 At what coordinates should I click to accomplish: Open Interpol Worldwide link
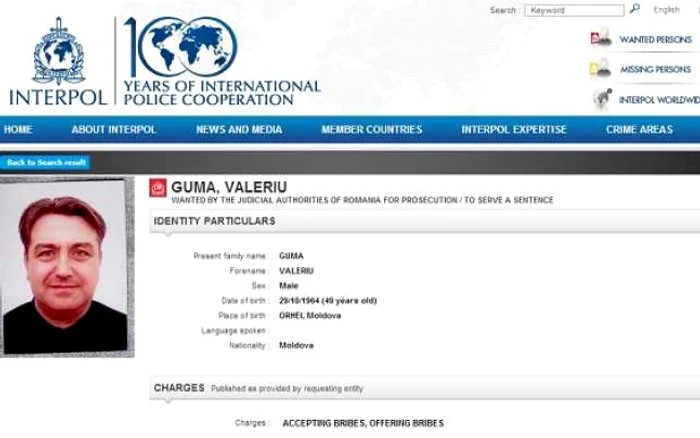(659, 100)
